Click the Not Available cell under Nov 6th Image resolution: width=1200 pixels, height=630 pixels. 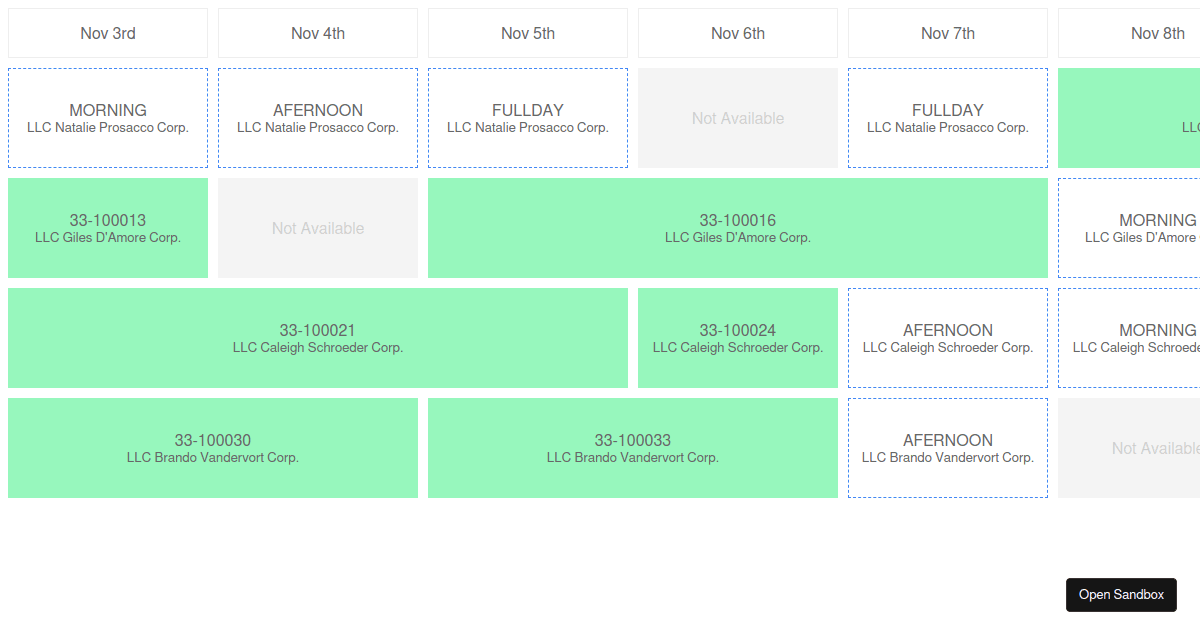[737, 117]
